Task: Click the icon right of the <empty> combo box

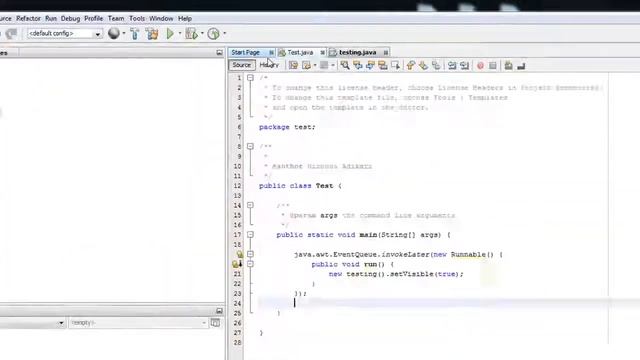Action: 215,322
